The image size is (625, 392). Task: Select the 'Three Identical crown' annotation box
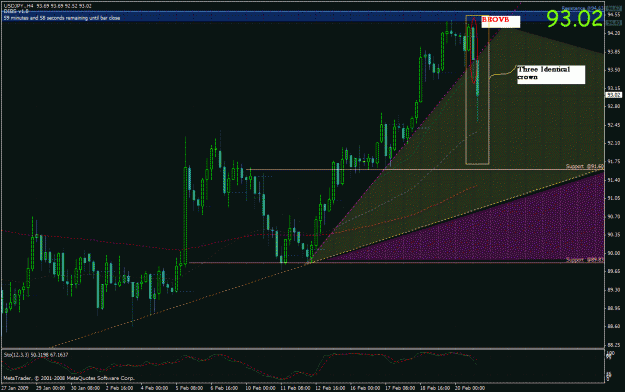click(551, 75)
